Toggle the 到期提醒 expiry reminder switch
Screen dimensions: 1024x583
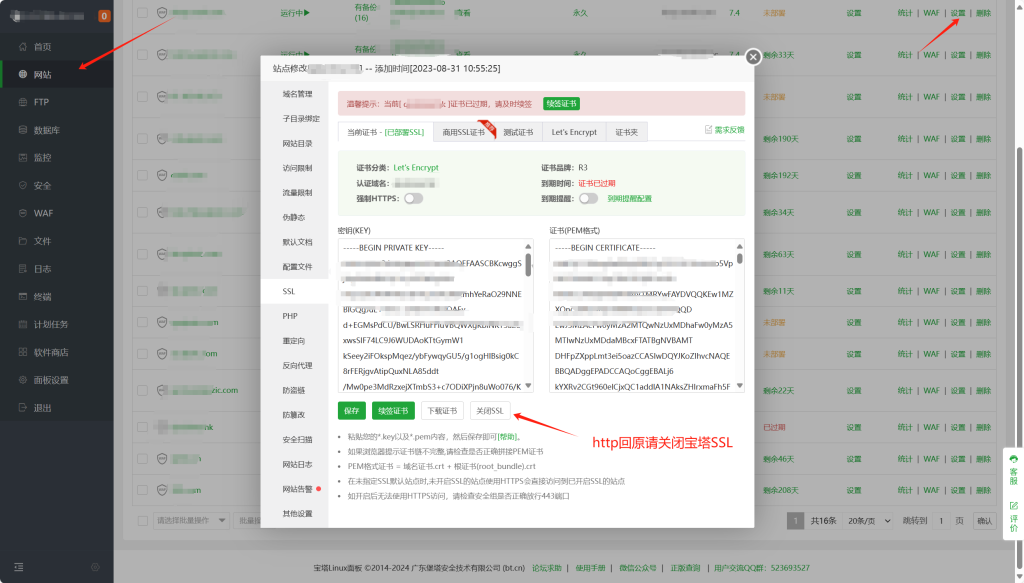coord(588,199)
